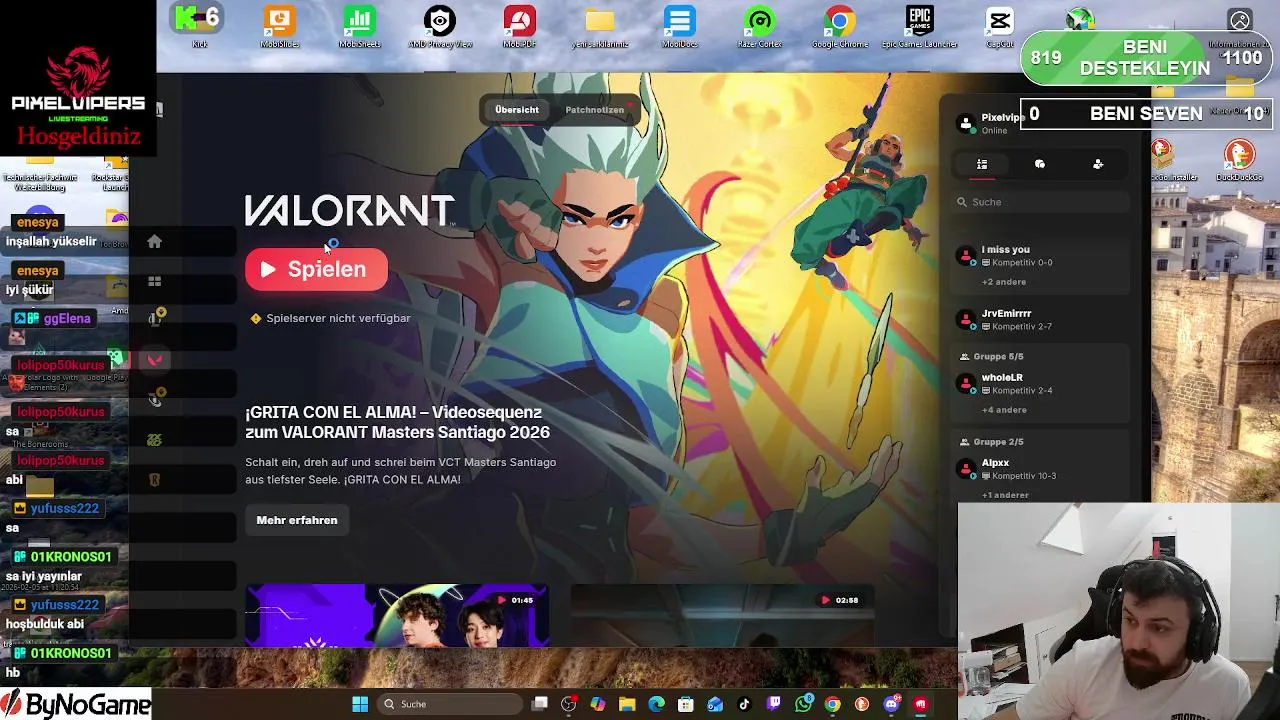Viewport: 1280px width, 720px height.
Task: Select friend 'I miss you'
Action: [x=1040, y=256]
